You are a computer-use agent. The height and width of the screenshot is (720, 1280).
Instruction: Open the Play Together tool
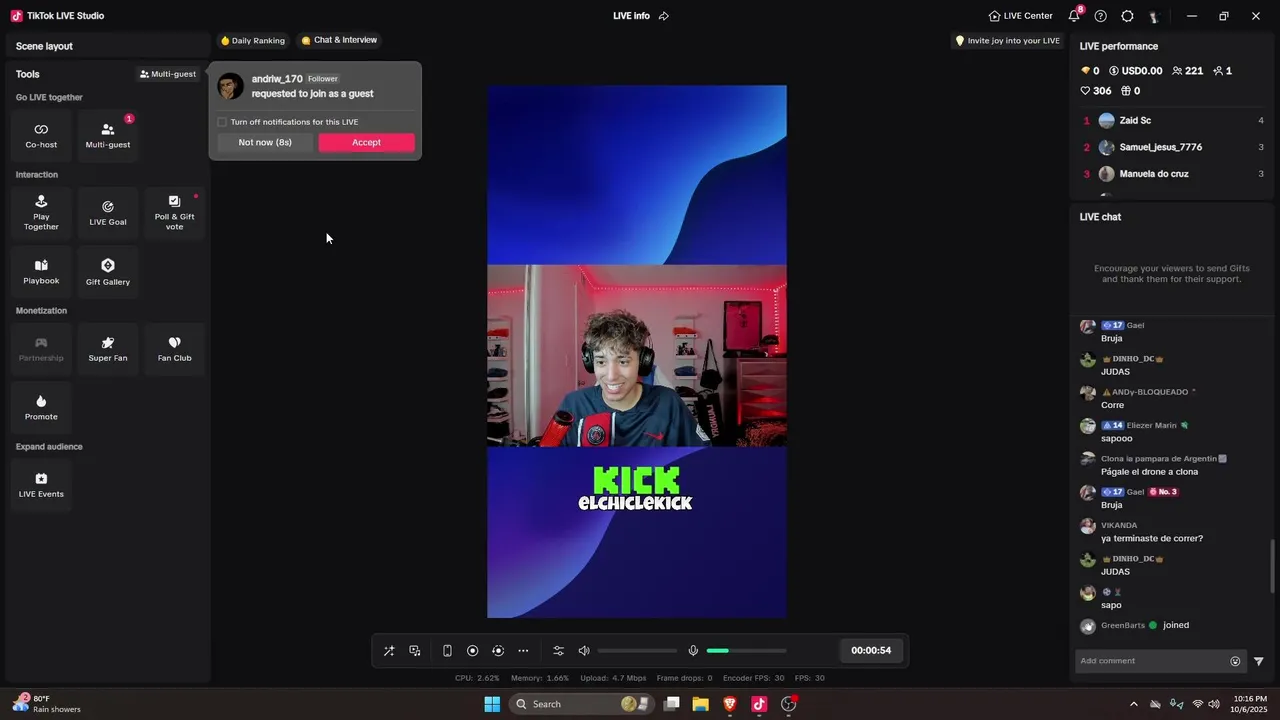(x=41, y=213)
